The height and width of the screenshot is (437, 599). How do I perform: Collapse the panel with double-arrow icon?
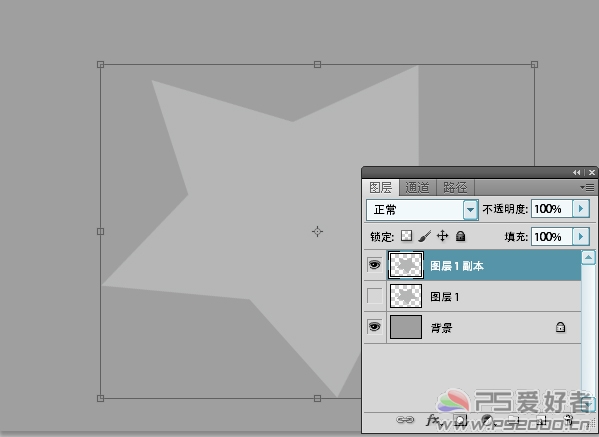[x=576, y=173]
